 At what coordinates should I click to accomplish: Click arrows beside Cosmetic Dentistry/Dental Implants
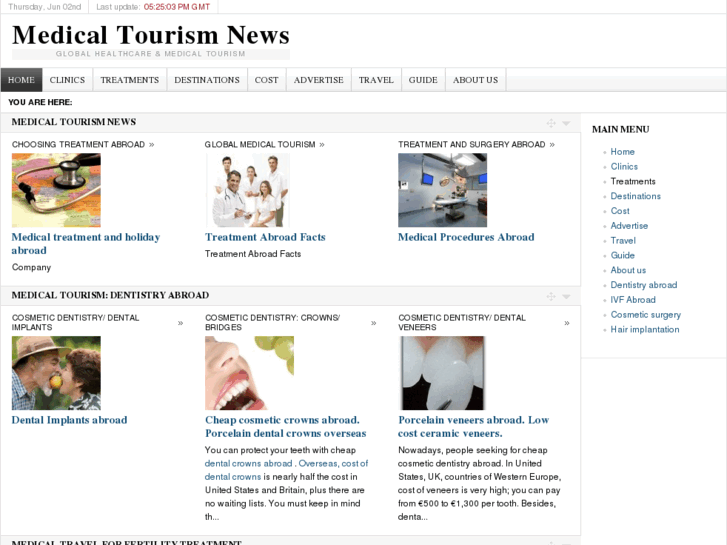tap(180, 323)
